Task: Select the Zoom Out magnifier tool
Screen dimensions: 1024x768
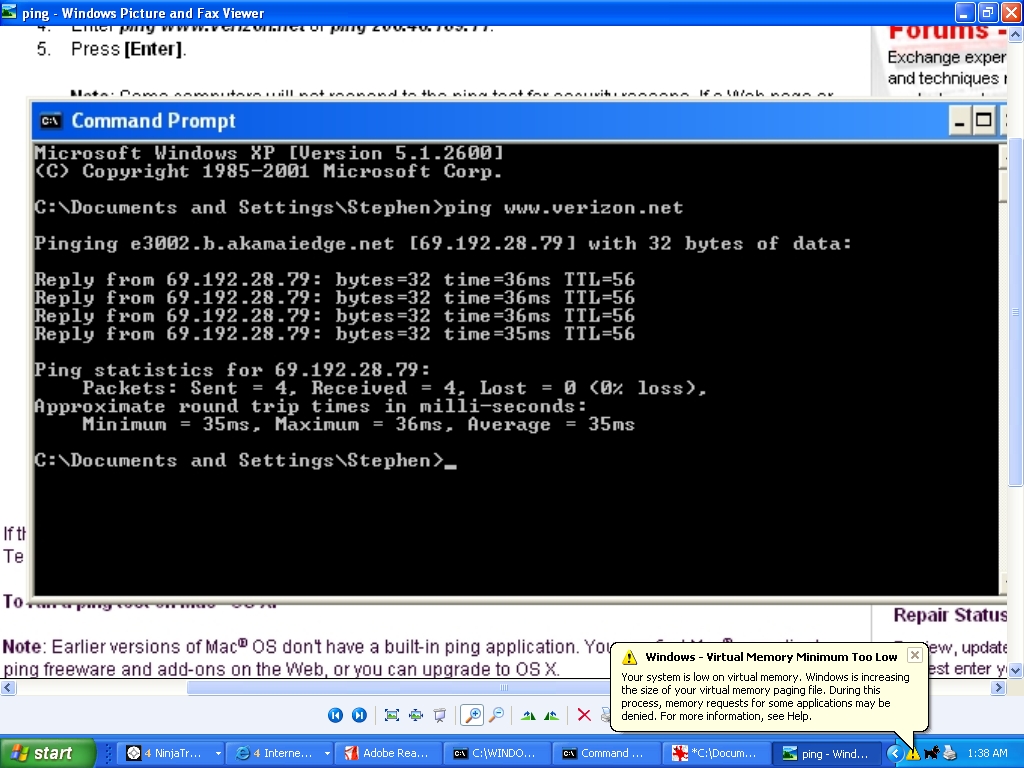Action: (496, 715)
